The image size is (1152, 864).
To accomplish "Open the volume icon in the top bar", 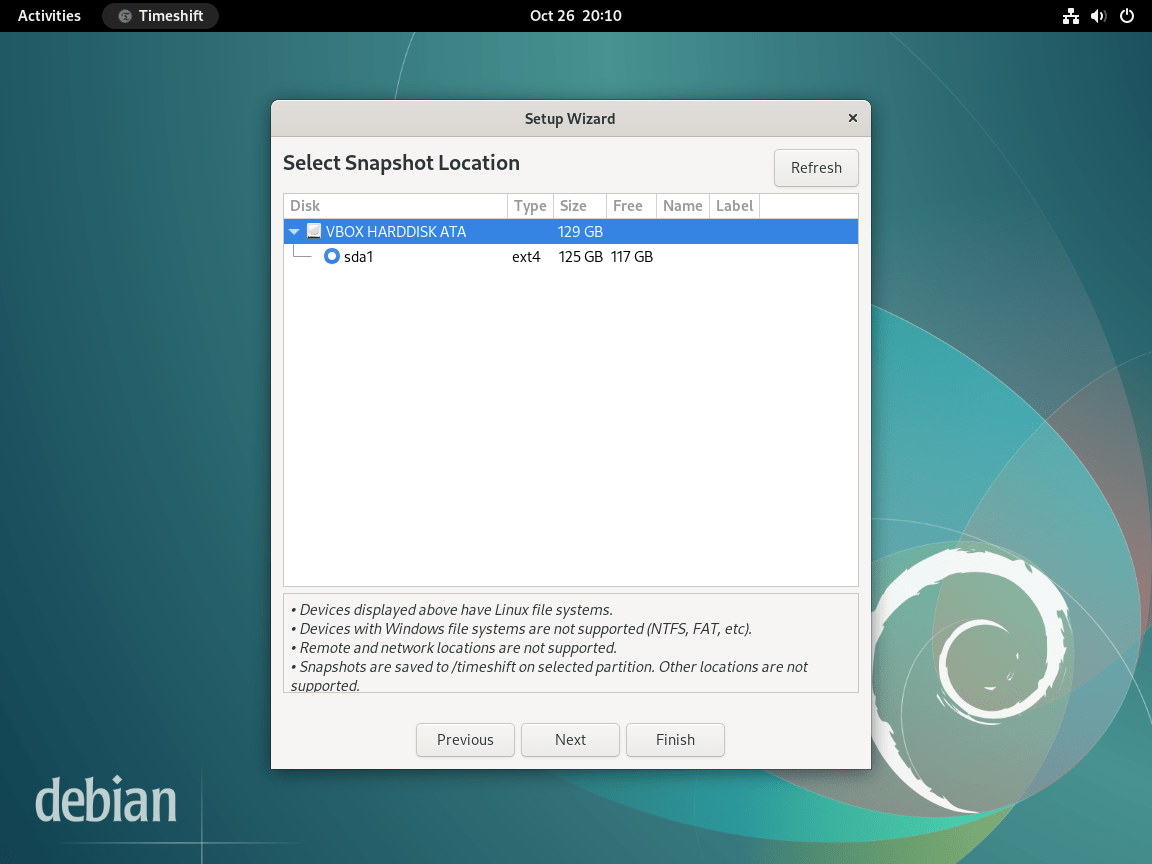I will pos(1098,16).
